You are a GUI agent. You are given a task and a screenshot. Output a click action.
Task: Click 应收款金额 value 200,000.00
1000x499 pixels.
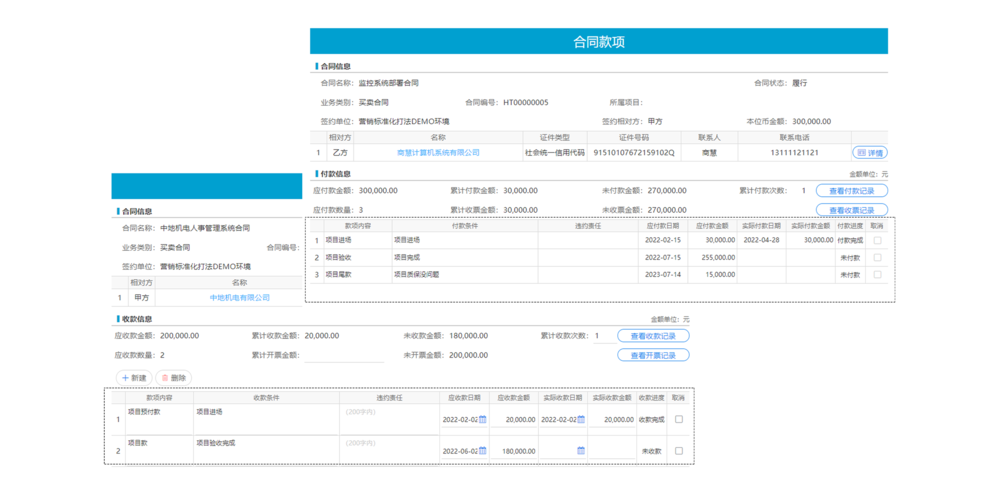[x=179, y=336]
